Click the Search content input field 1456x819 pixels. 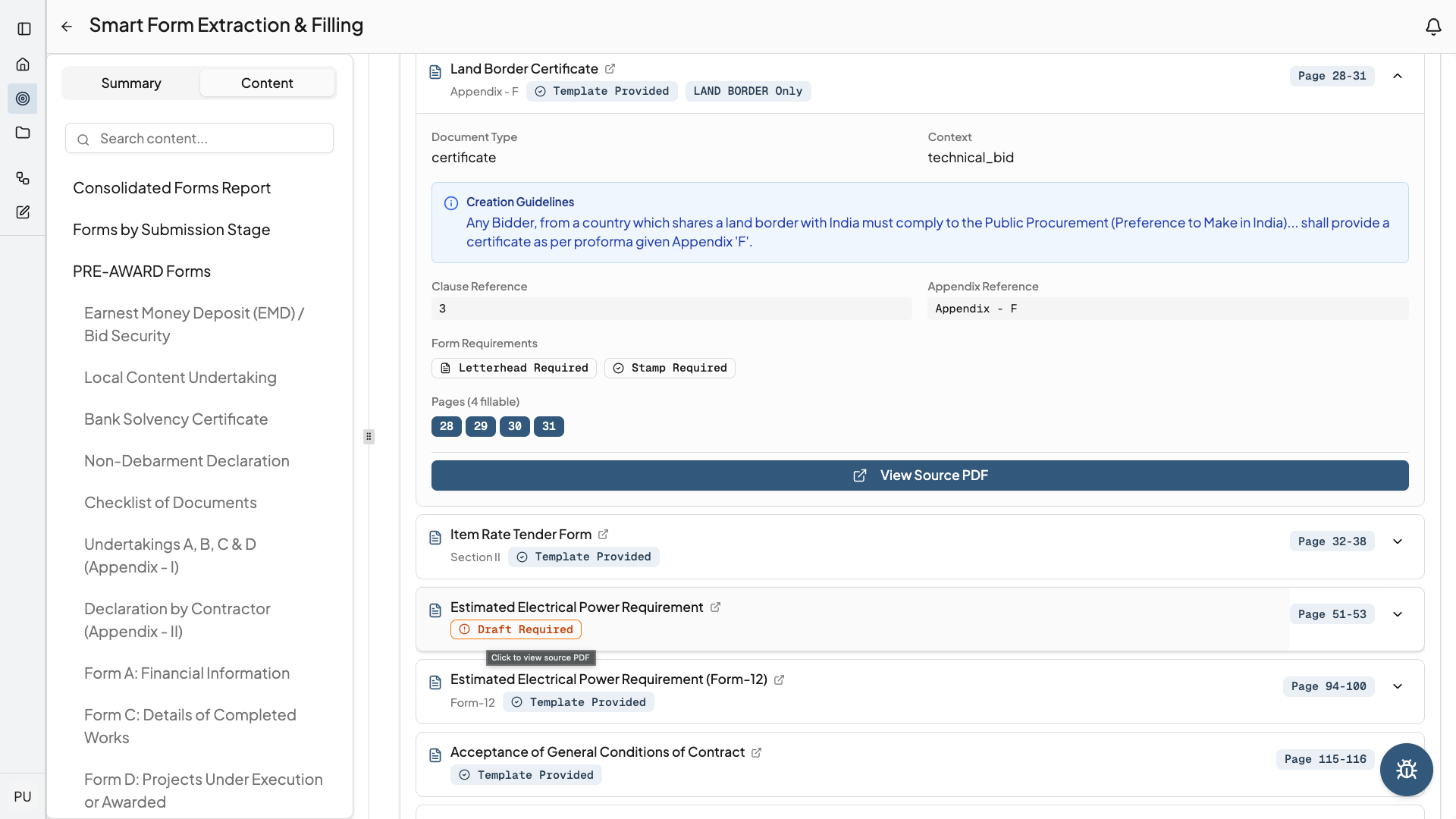(199, 139)
